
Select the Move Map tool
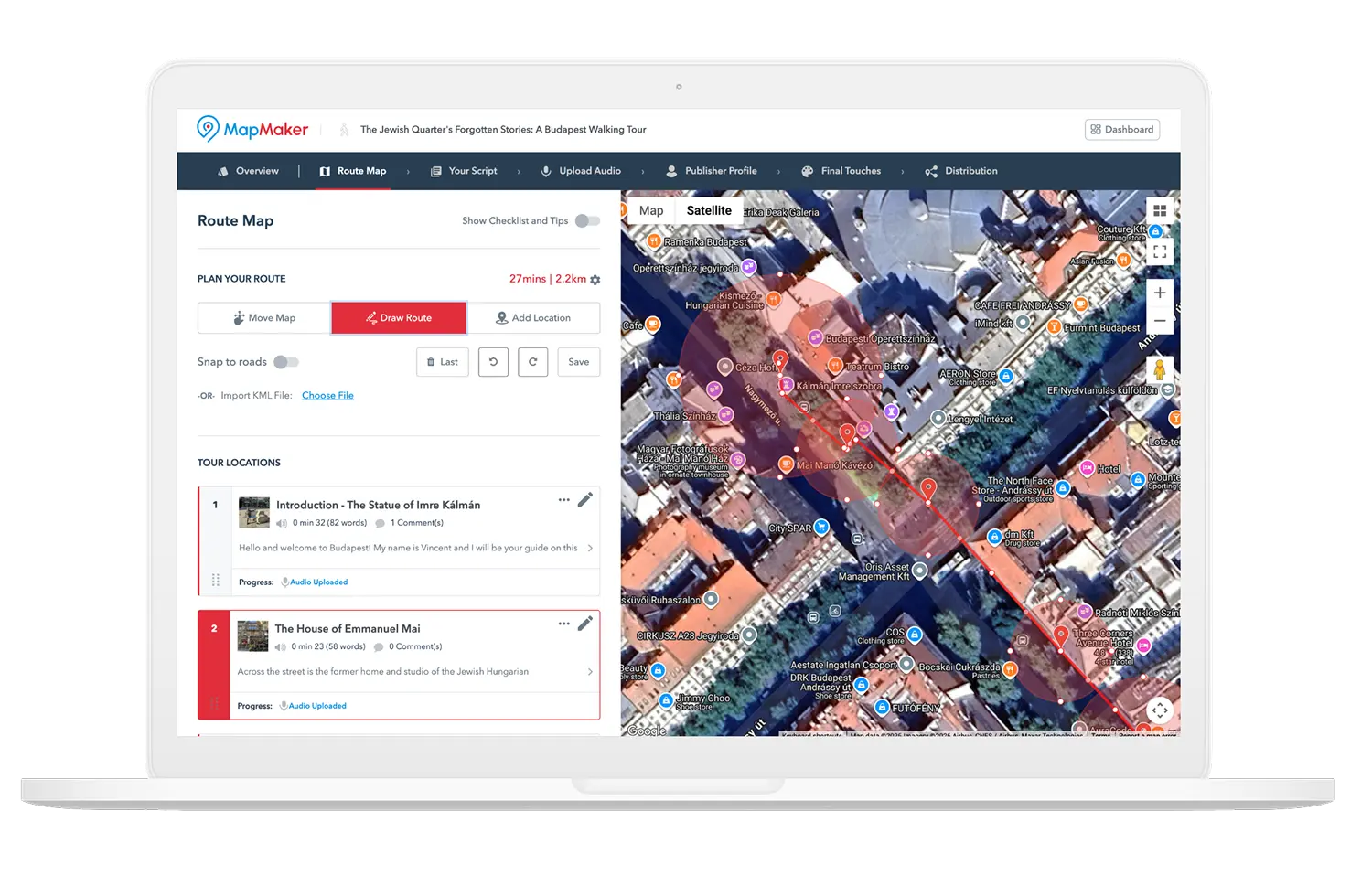click(264, 318)
